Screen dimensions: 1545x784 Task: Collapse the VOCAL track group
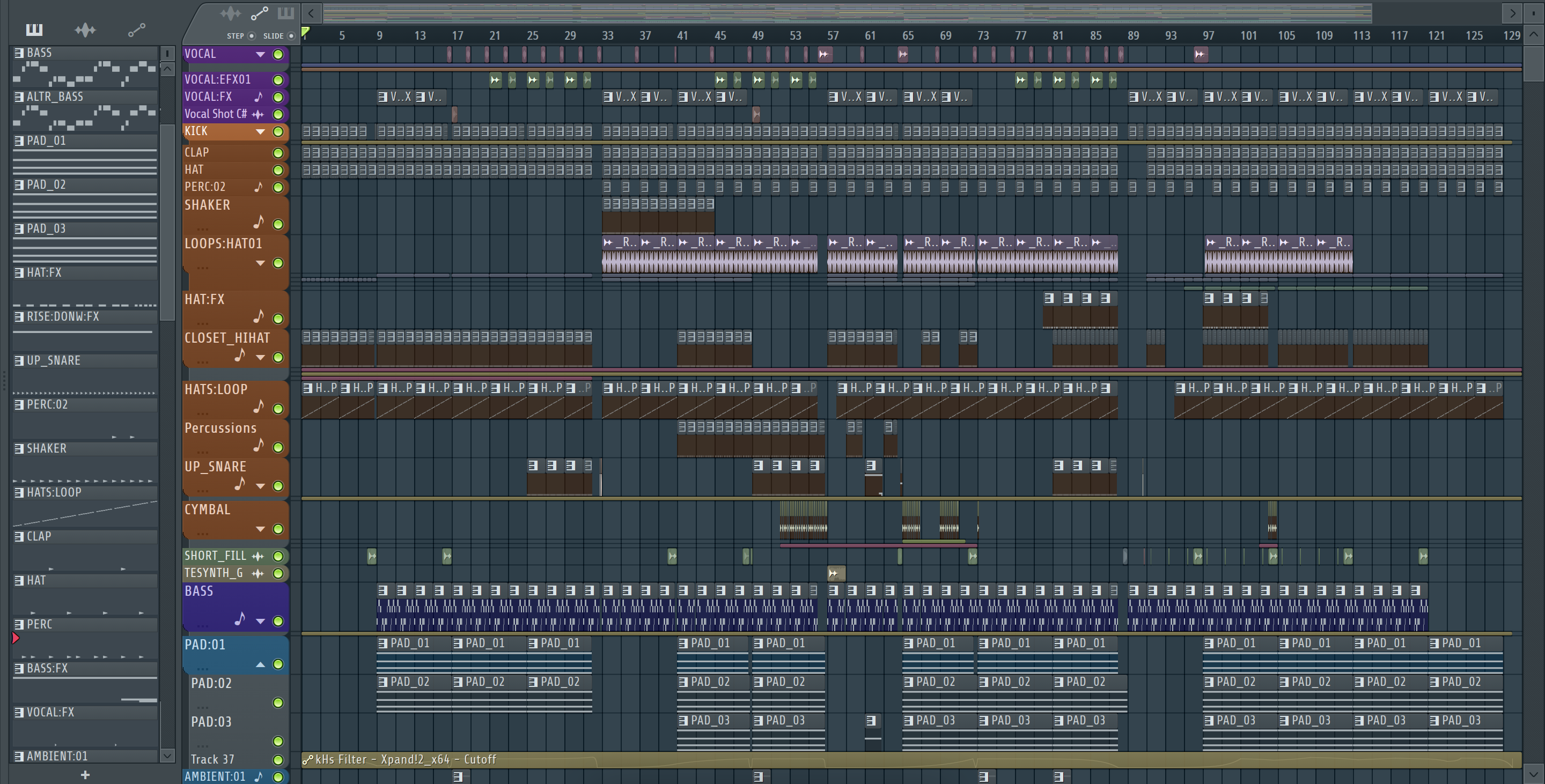click(260, 55)
